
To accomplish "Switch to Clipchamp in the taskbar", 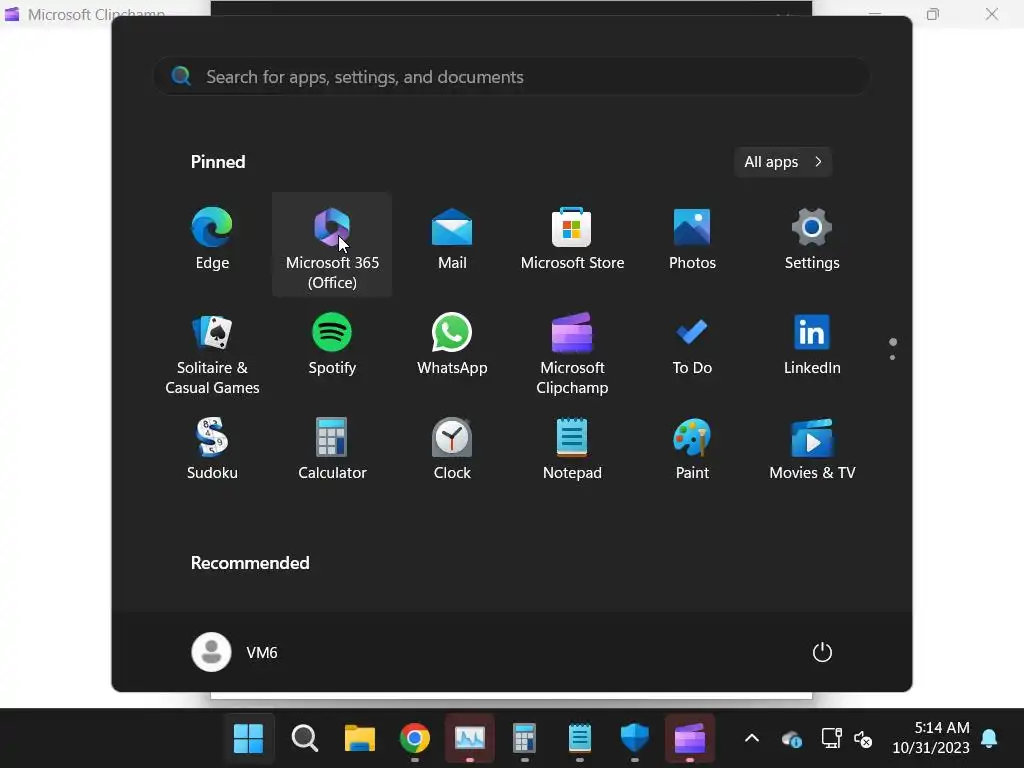I will tap(690, 739).
